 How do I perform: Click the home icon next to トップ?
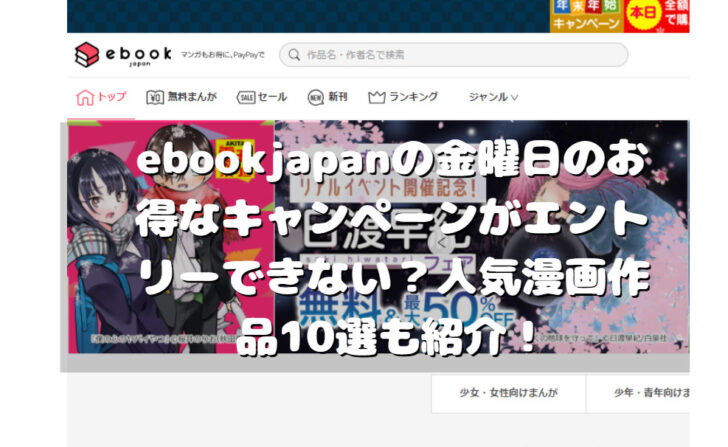tap(85, 97)
